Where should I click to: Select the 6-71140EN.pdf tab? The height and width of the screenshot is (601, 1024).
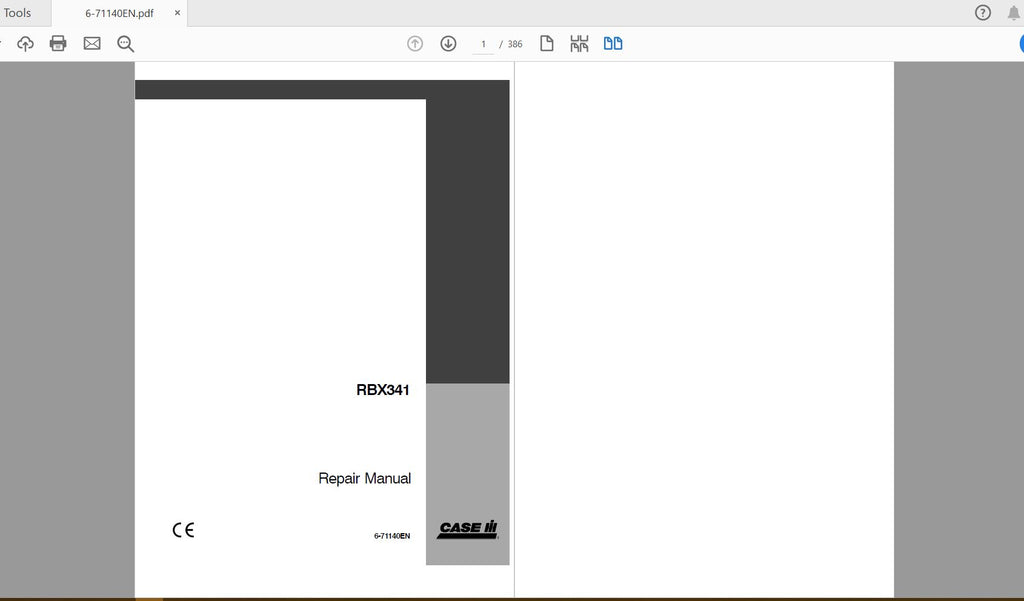click(120, 13)
